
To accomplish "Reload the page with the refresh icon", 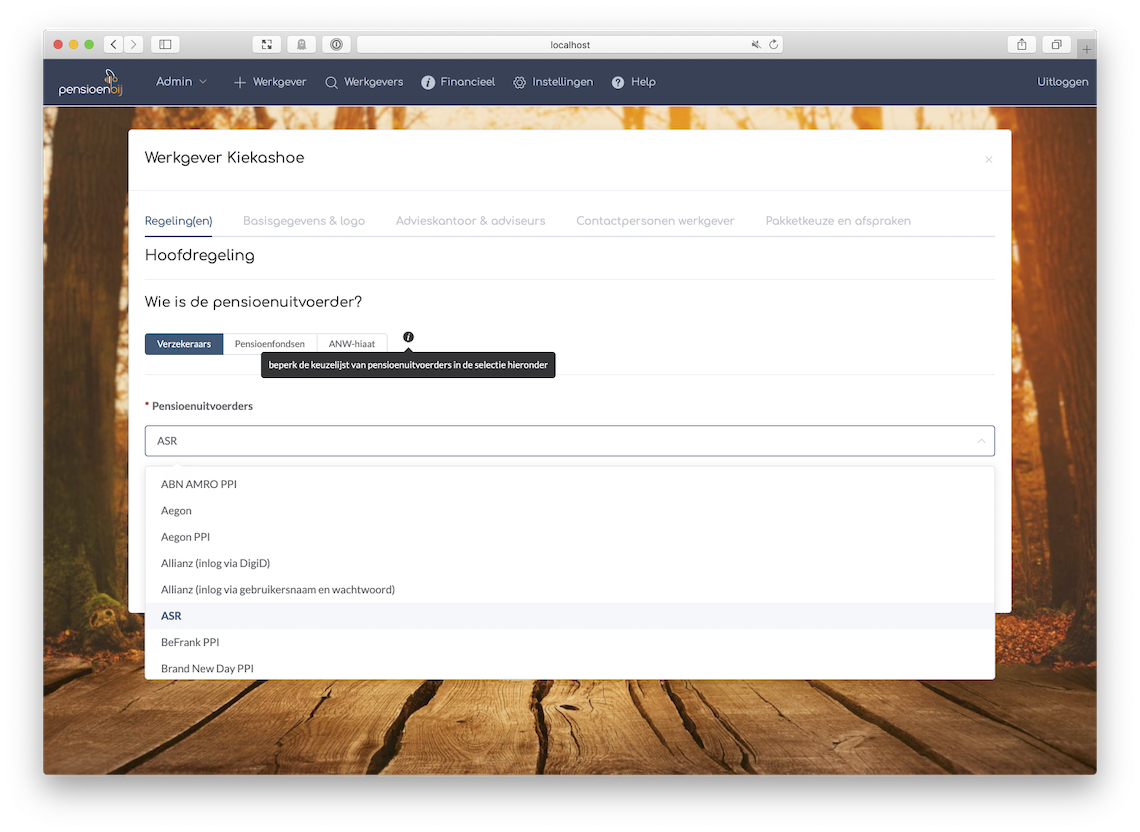I will click(773, 45).
